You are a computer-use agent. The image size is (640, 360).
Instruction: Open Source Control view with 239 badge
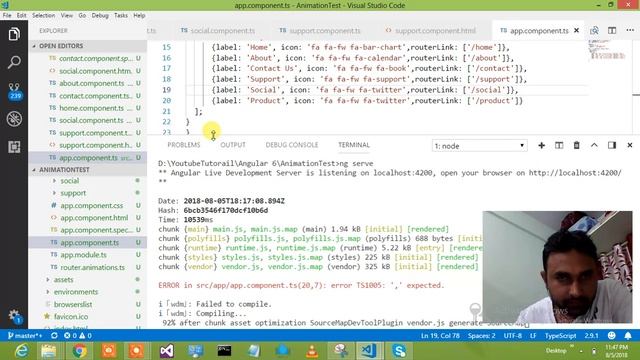[14, 91]
